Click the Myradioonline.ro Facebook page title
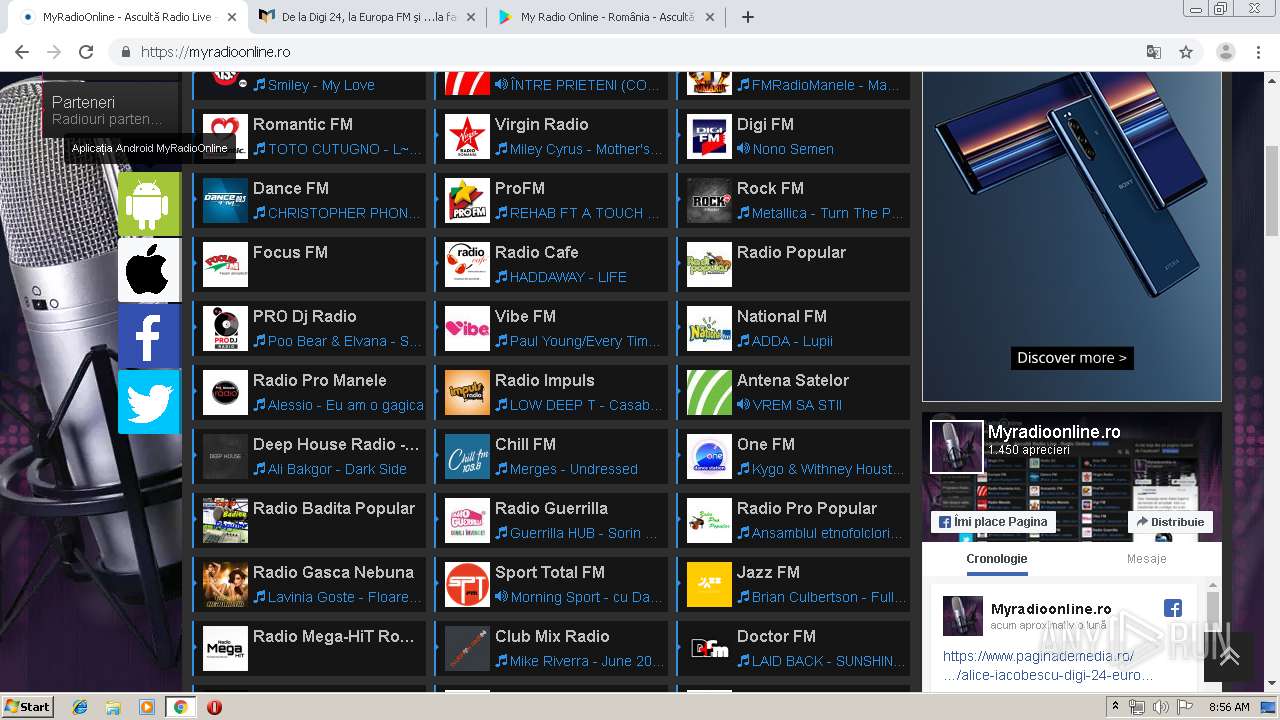This screenshot has width=1280, height=720. (x=1054, y=432)
